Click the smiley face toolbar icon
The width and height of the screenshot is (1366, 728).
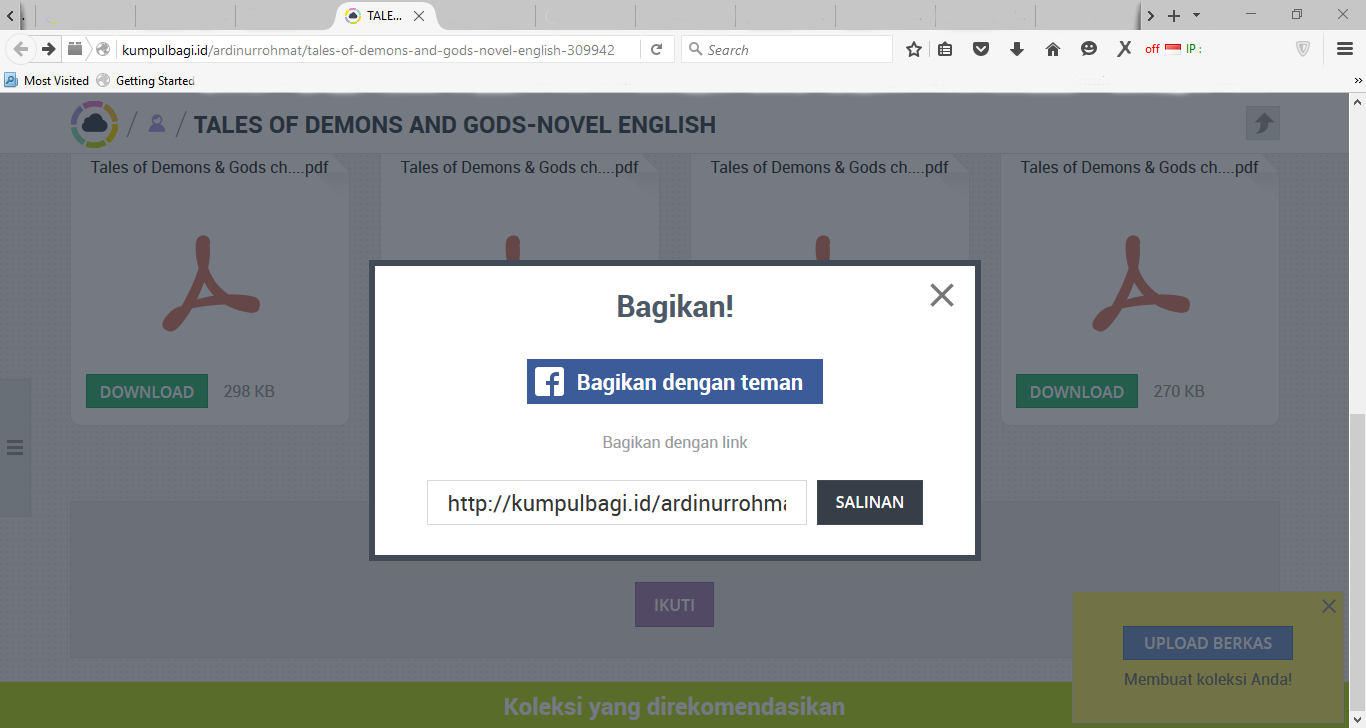point(1089,49)
